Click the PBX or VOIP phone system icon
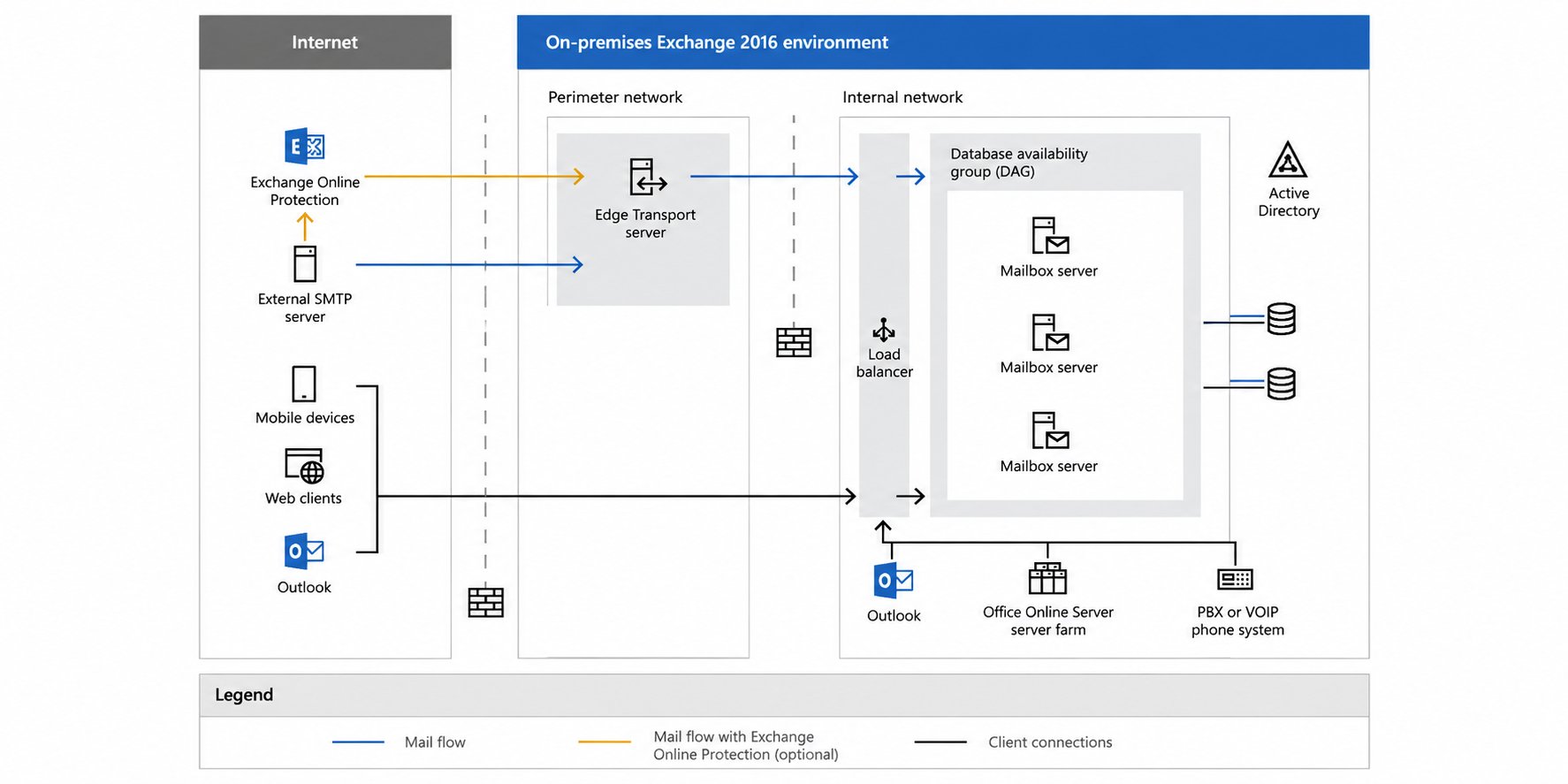This screenshot has width=1568, height=784. [x=1236, y=579]
